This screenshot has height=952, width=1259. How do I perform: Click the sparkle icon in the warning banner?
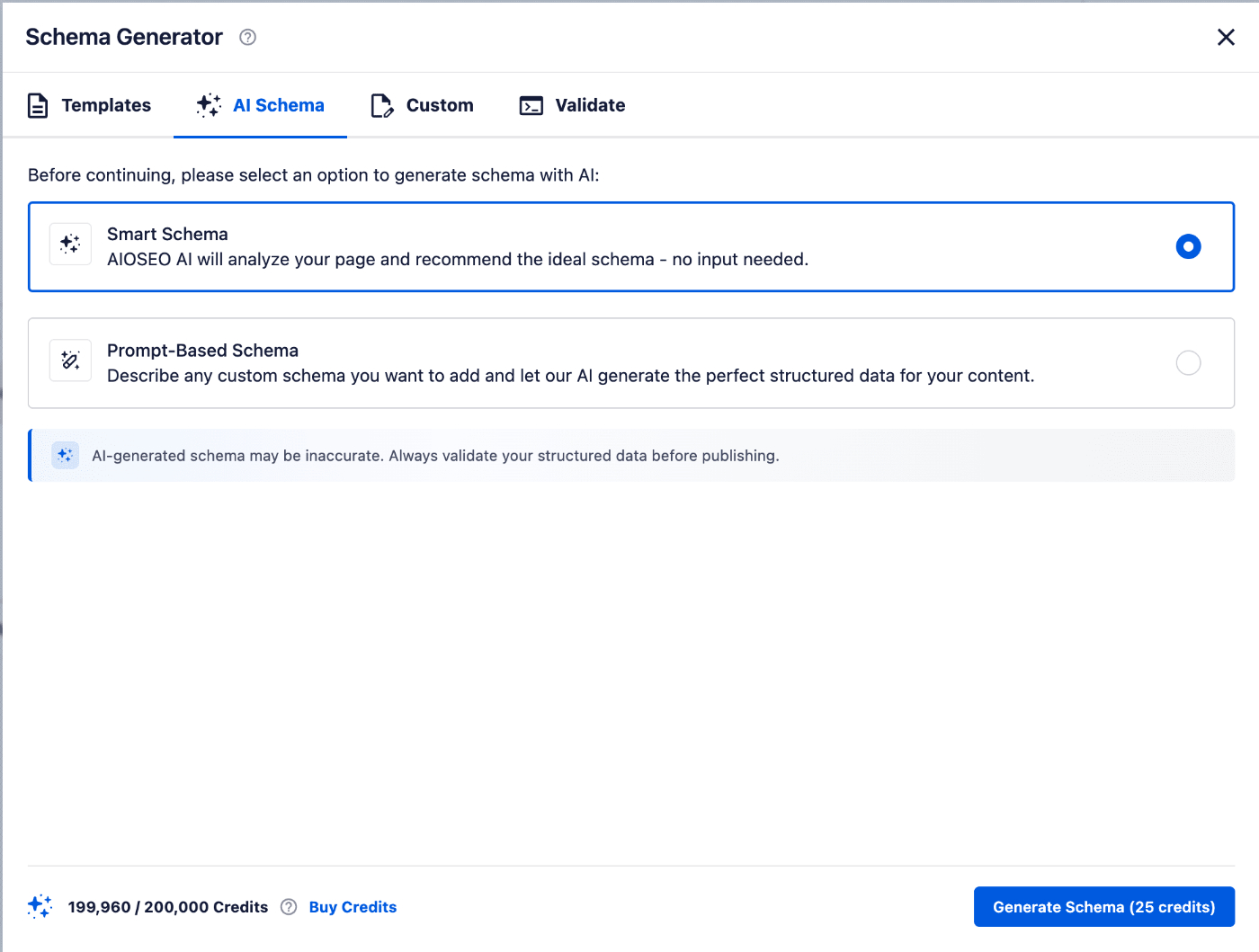pos(65,455)
